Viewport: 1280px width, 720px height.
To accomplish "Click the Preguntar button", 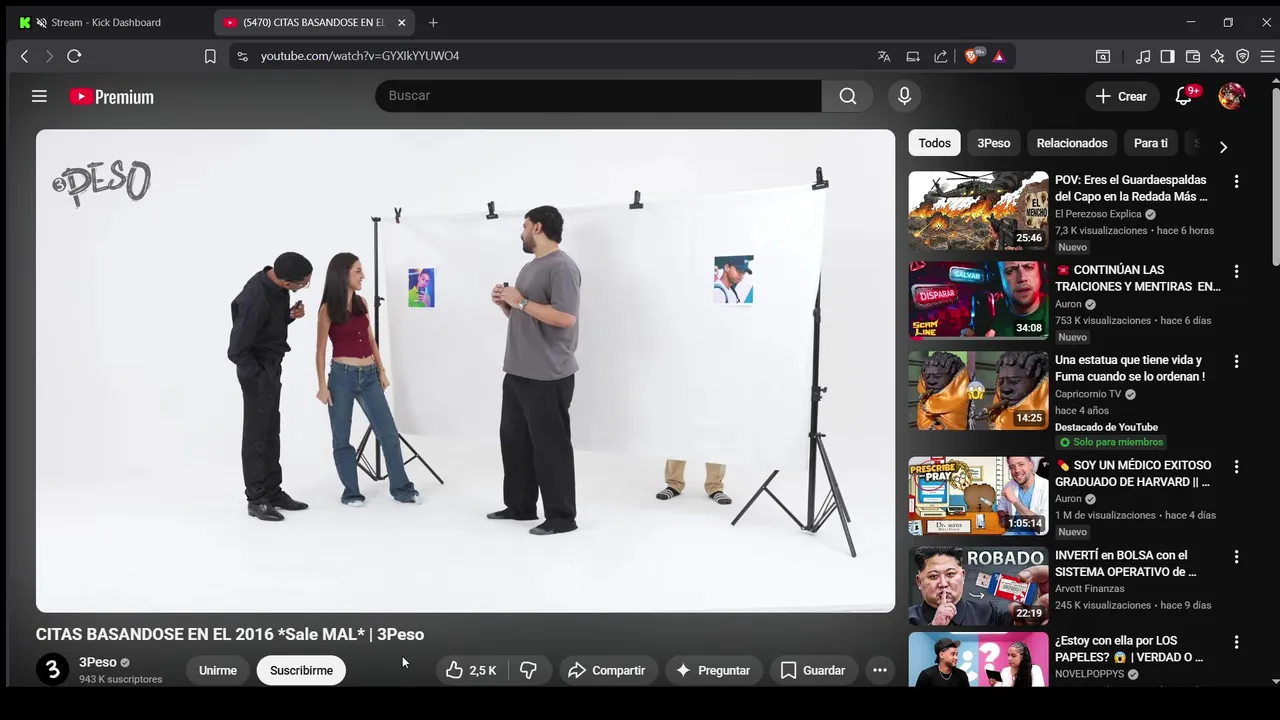I will pos(714,670).
